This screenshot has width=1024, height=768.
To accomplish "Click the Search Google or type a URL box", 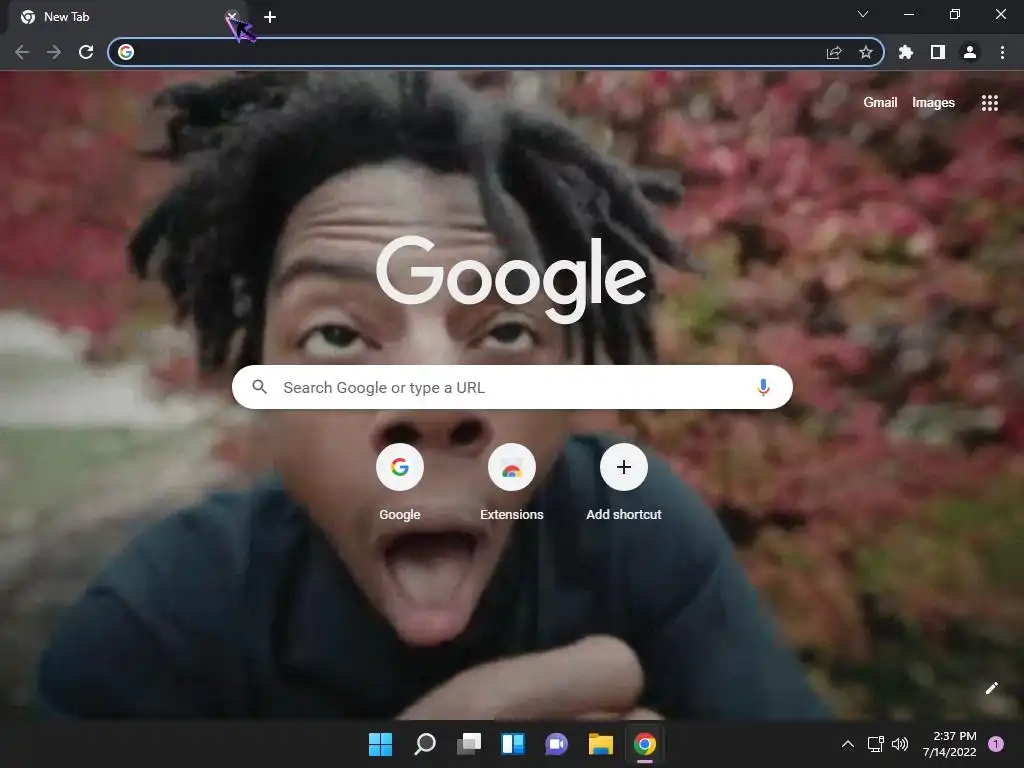I will [512, 387].
